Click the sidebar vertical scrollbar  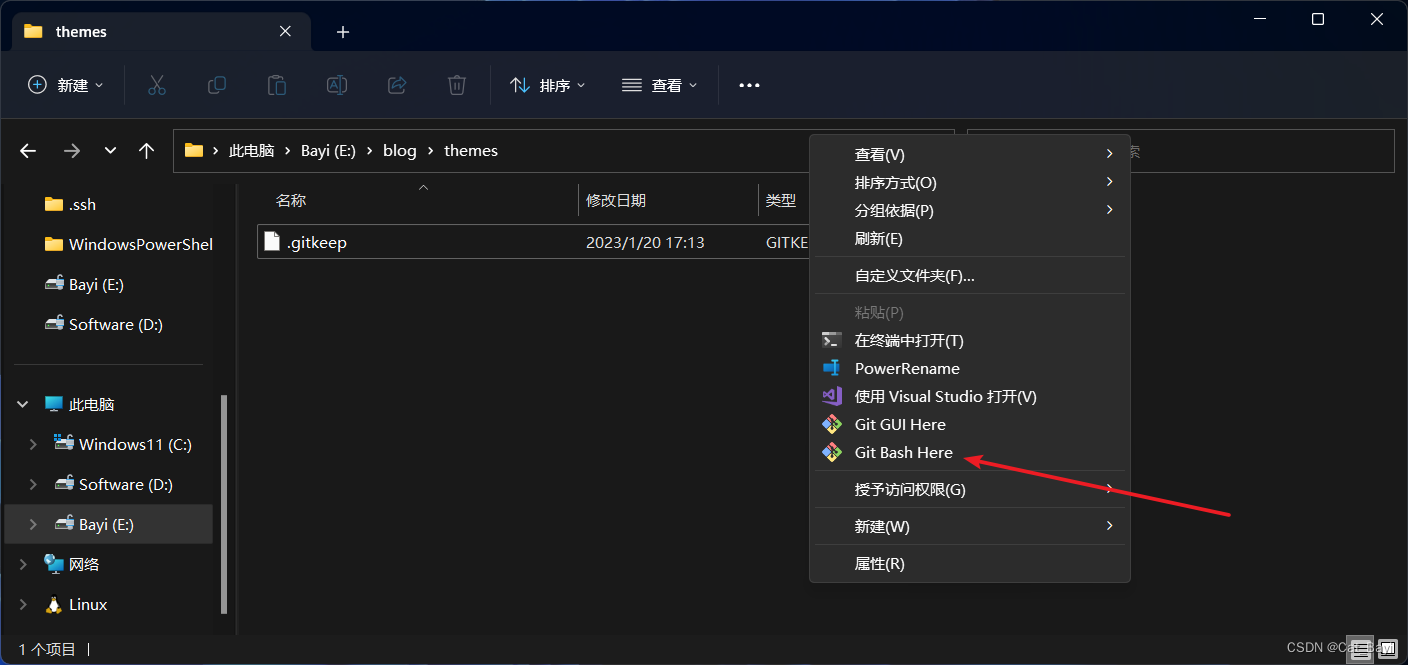[224, 504]
